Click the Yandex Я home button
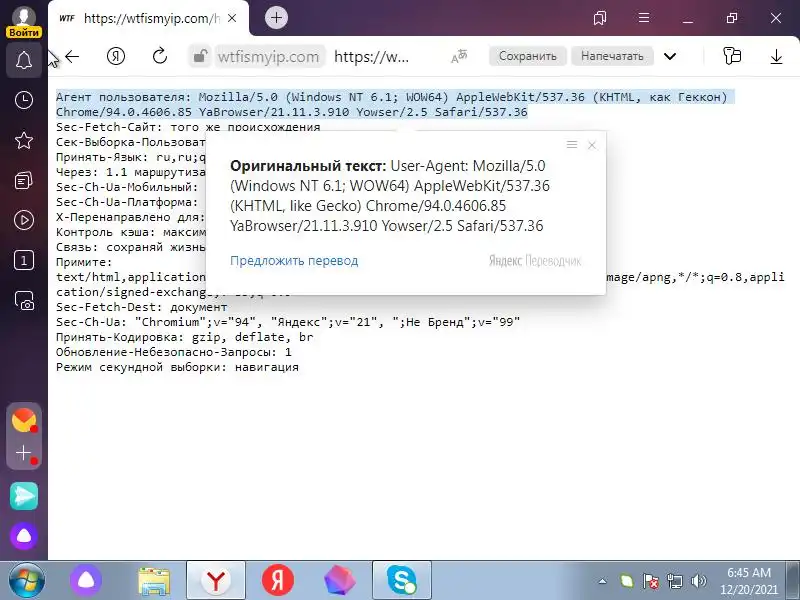The width and height of the screenshot is (800, 600). [116, 56]
